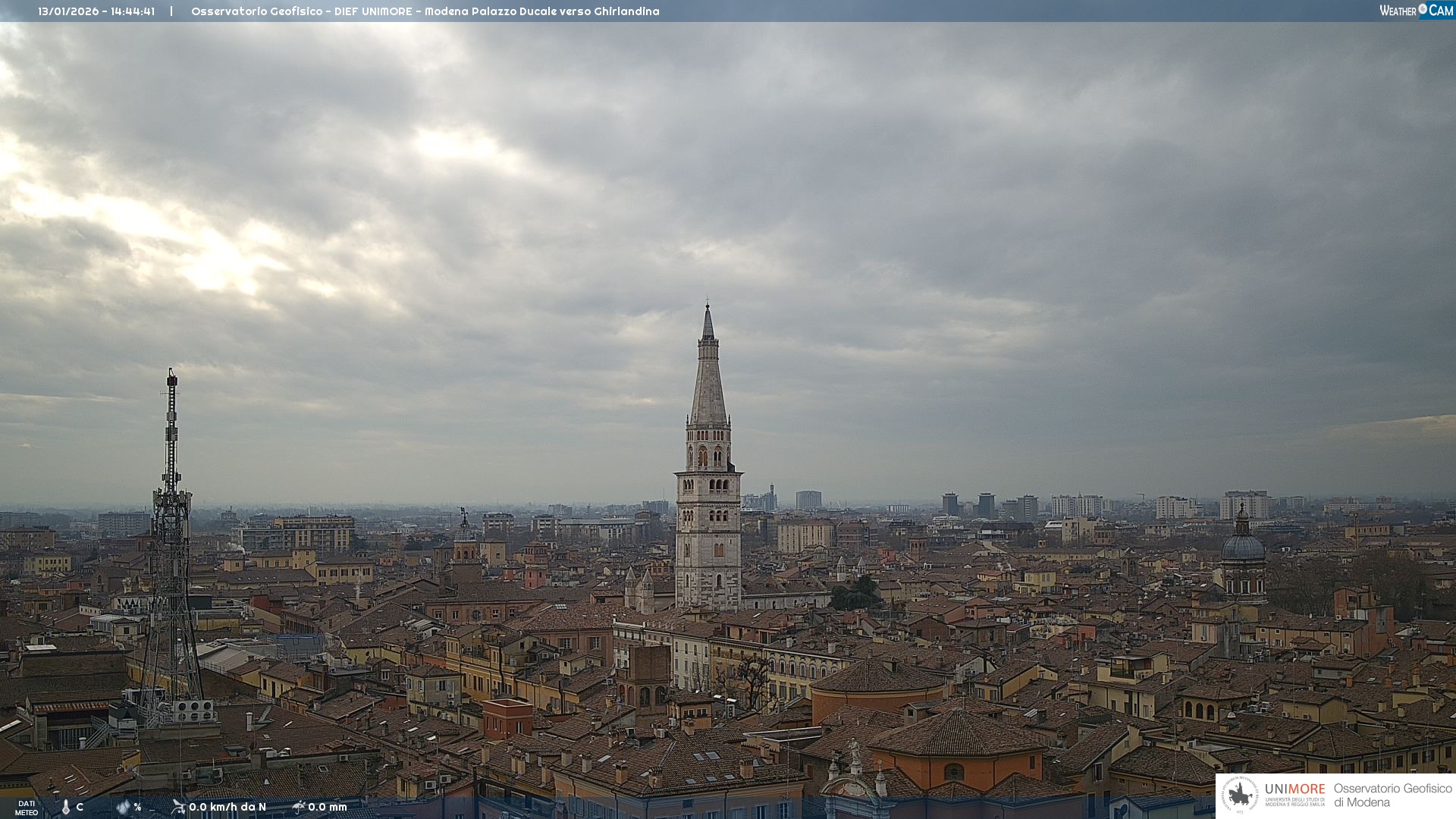The height and width of the screenshot is (819, 1456).
Task: Click Osservatorio Geofisico di Modena logo text
Action: (1392, 795)
